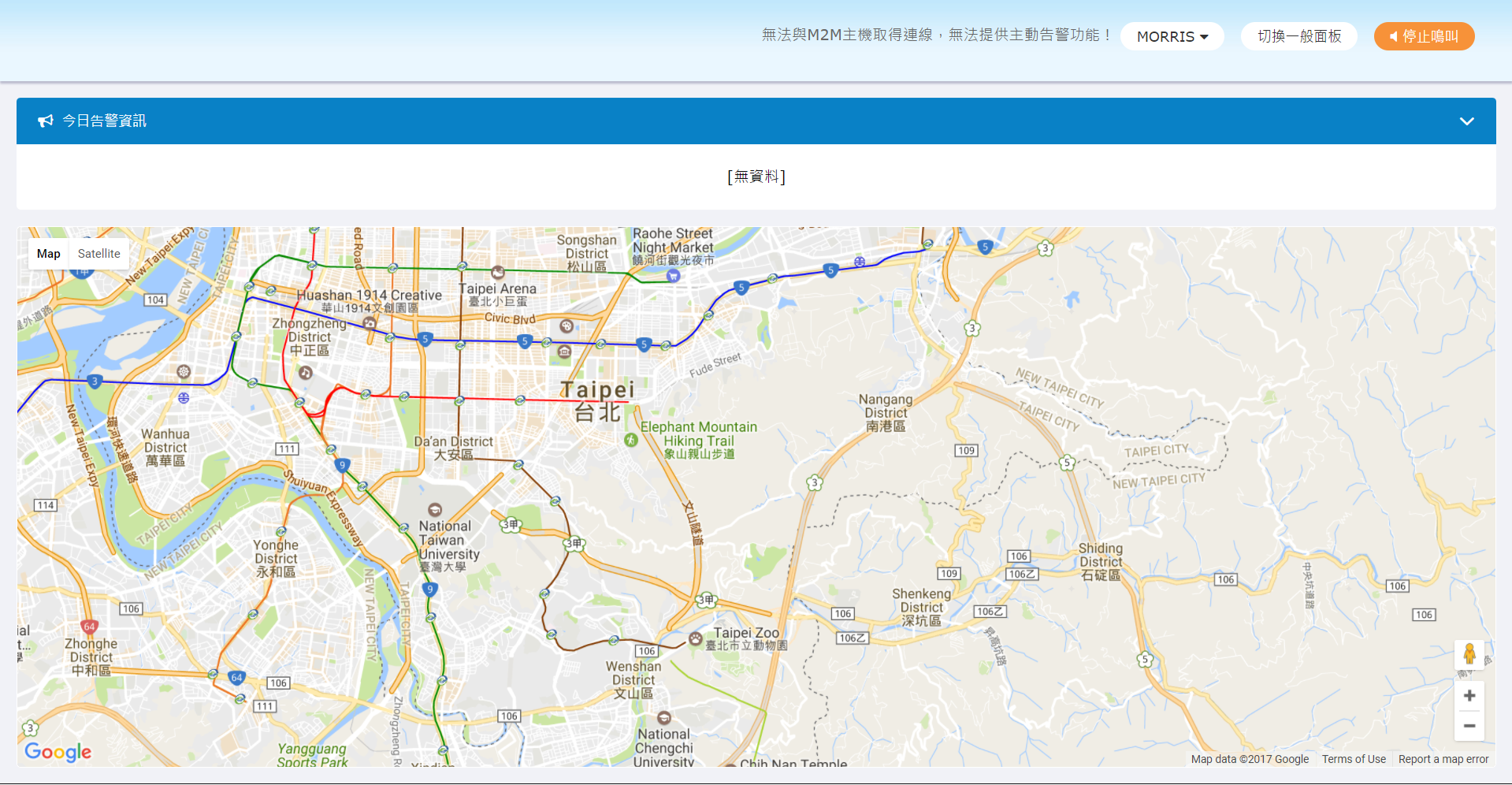
Task: Select the Map view tab
Action: tap(49, 254)
